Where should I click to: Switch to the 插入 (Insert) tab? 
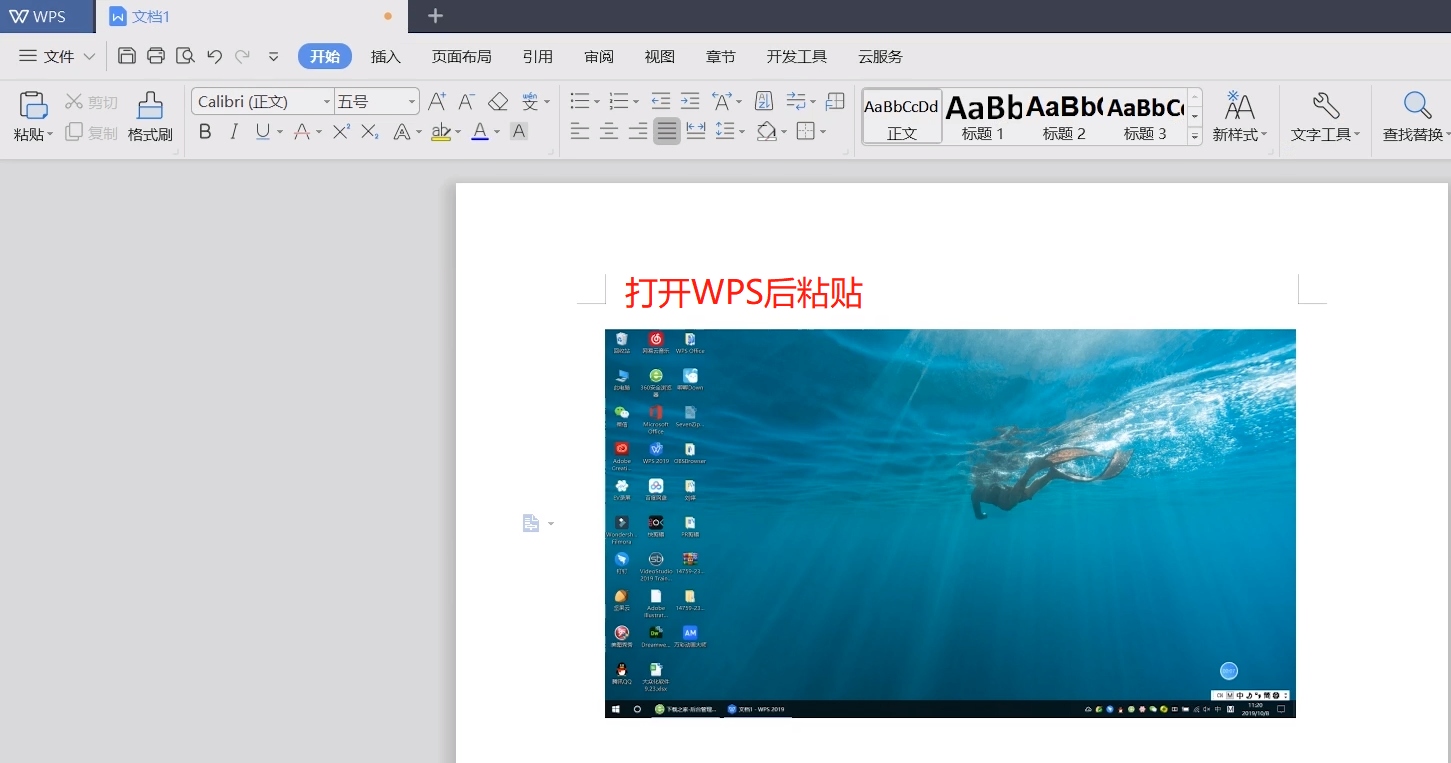tap(385, 57)
